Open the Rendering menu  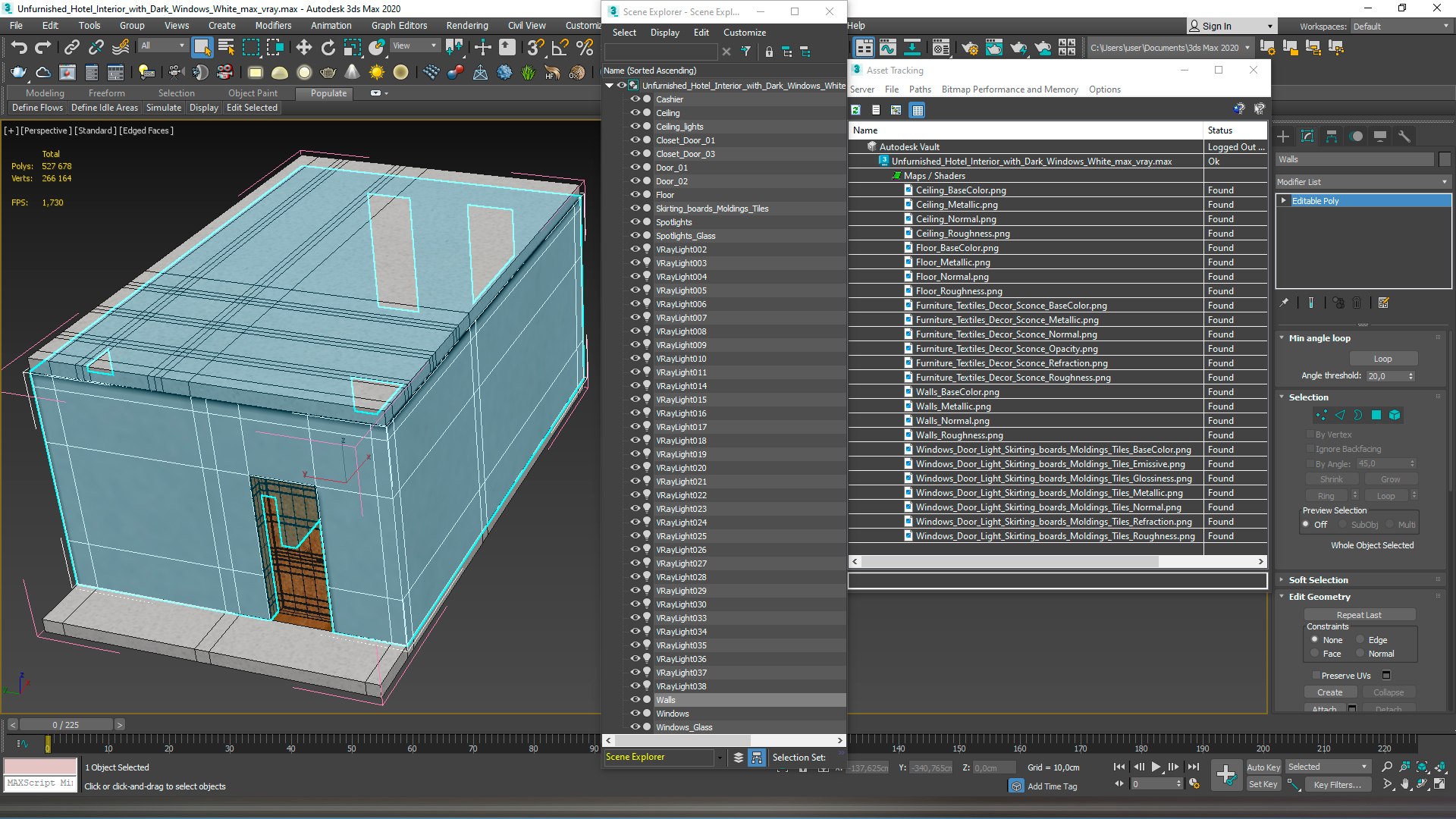point(467,26)
